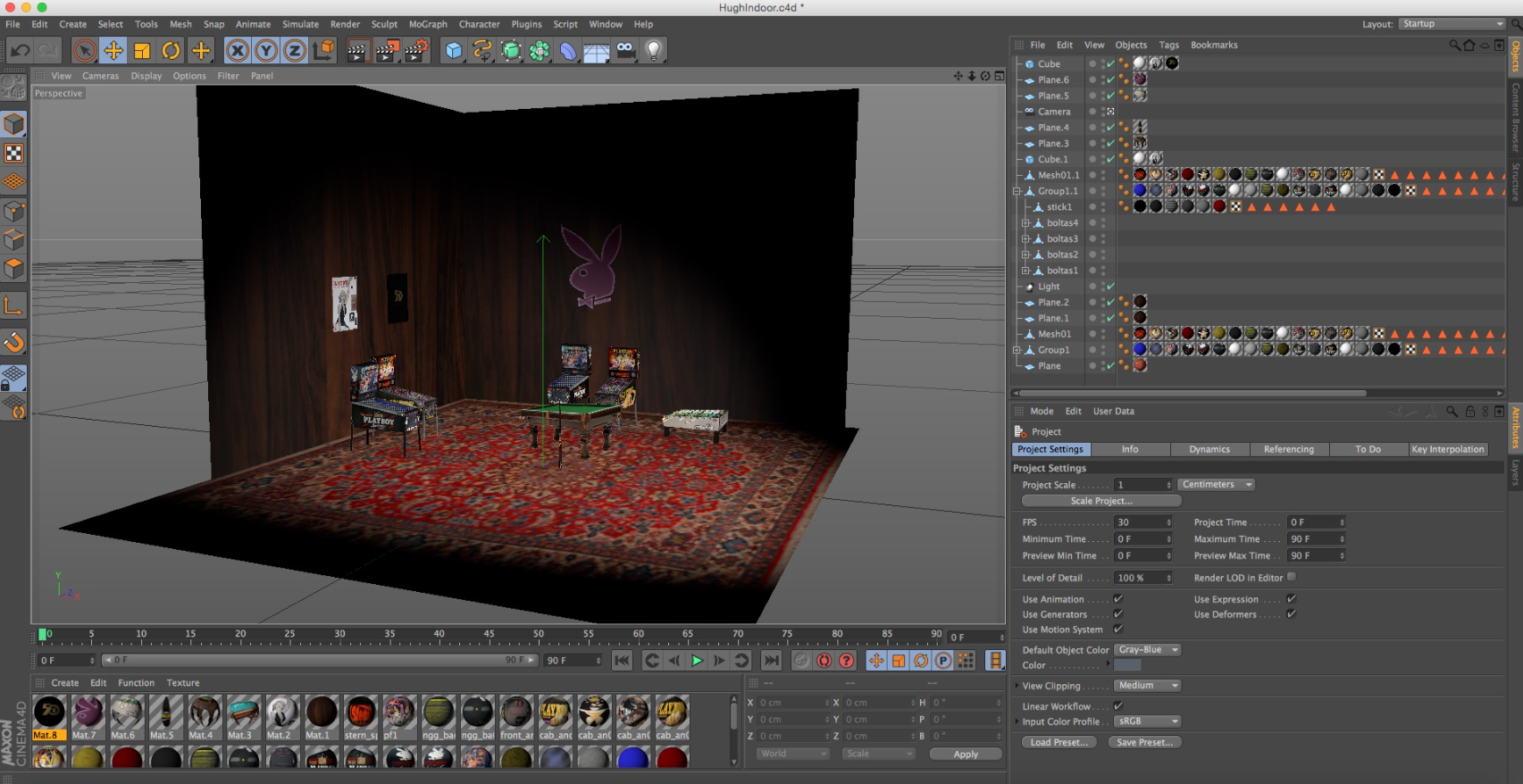
Task: Toggle the Y axis lock
Action: (265, 51)
